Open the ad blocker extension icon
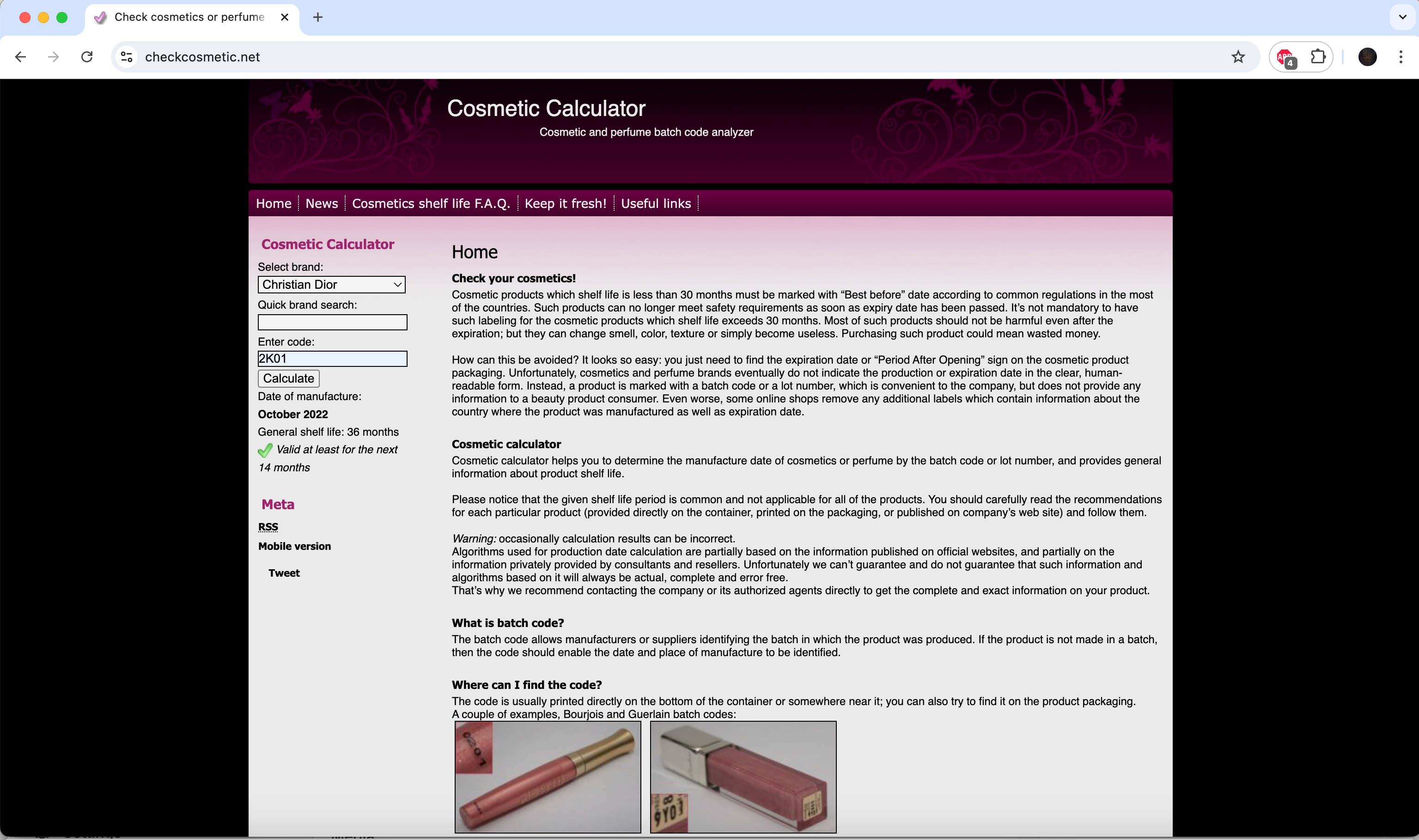1419x840 pixels. click(x=1286, y=58)
